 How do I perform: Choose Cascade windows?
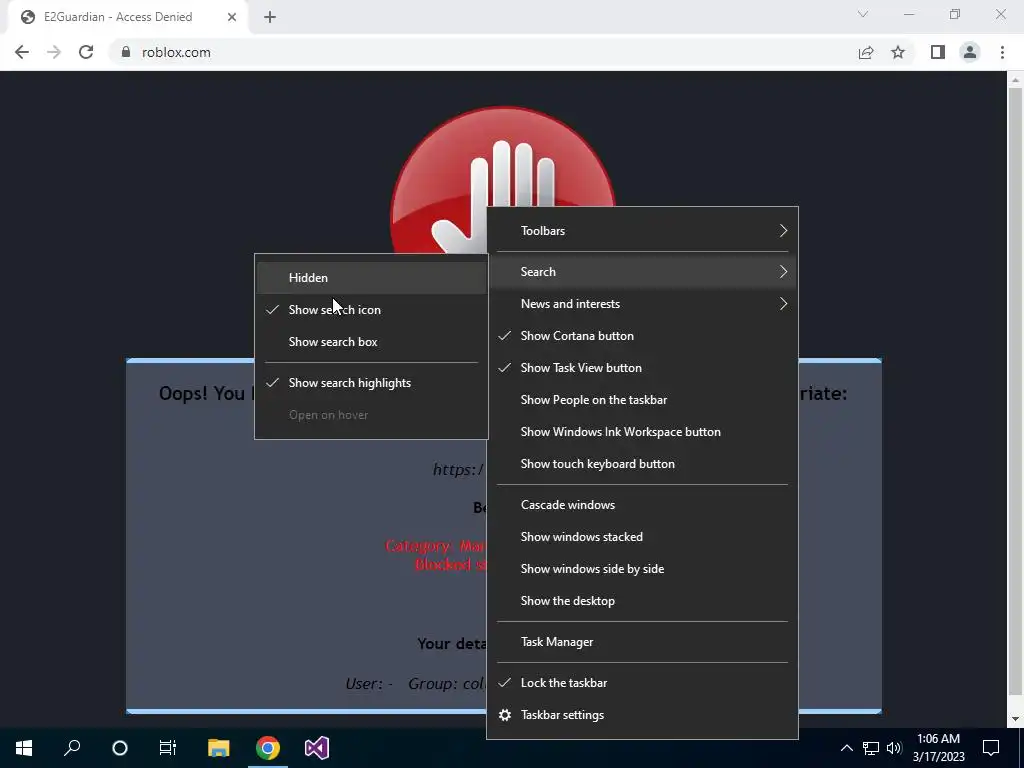[x=642, y=505]
